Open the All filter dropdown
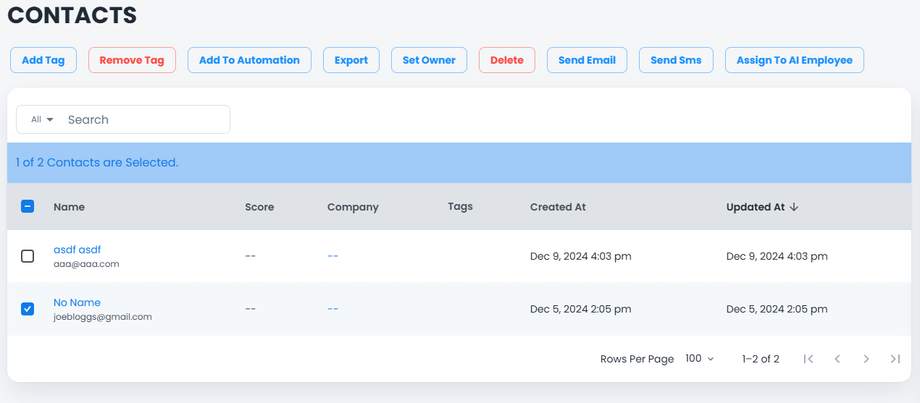 tap(42, 120)
